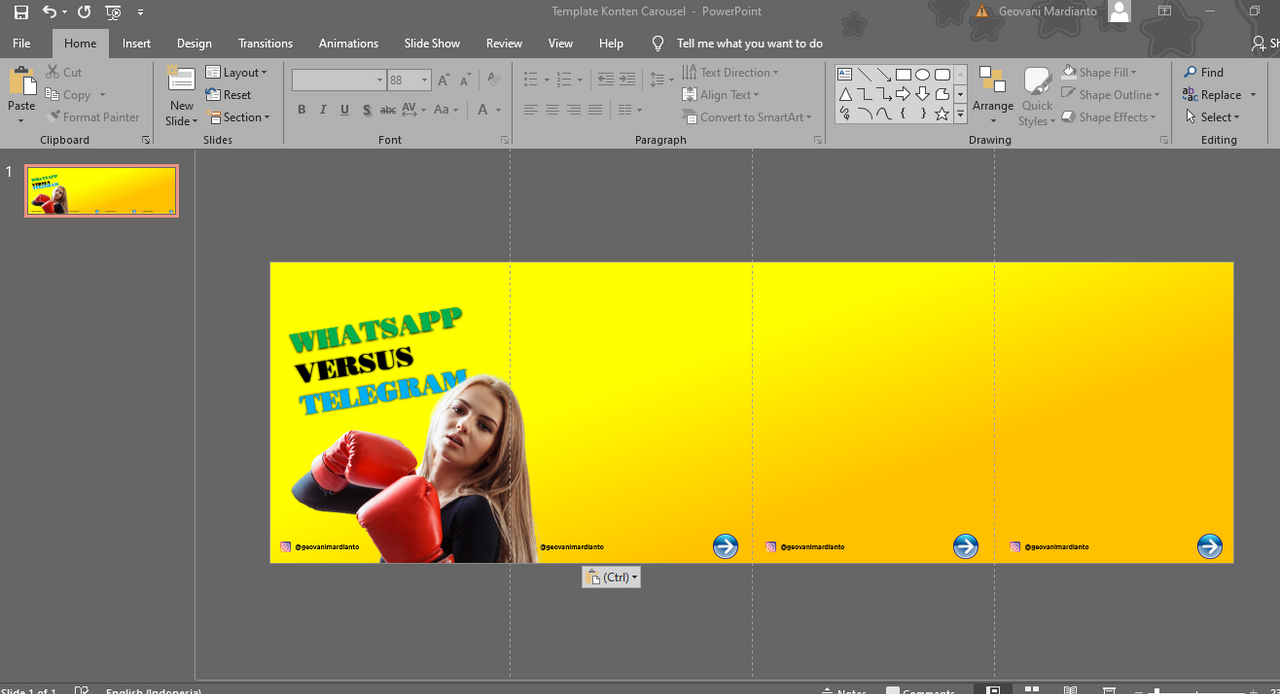This screenshot has height=694, width=1280.
Task: Go to the Slide Show tab
Action: click(432, 43)
